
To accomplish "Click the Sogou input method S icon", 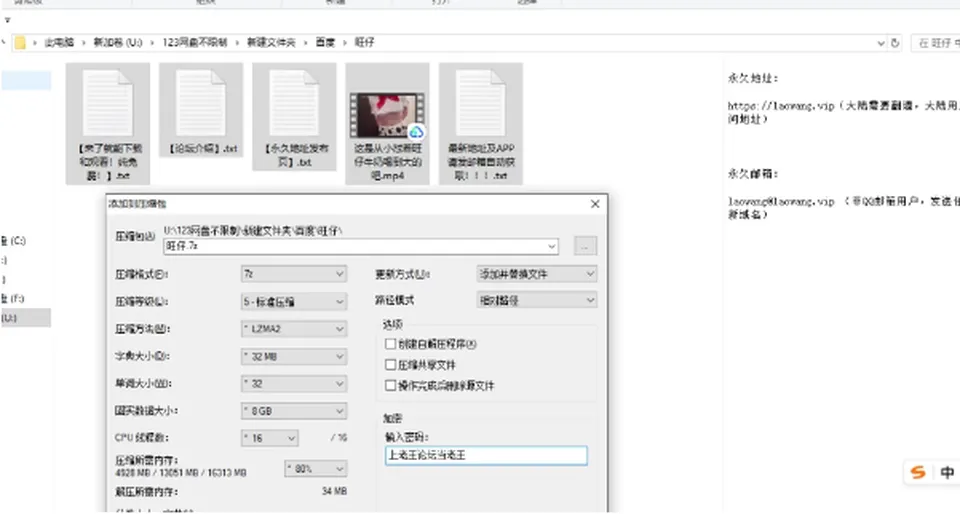I will pyautogui.click(x=918, y=472).
